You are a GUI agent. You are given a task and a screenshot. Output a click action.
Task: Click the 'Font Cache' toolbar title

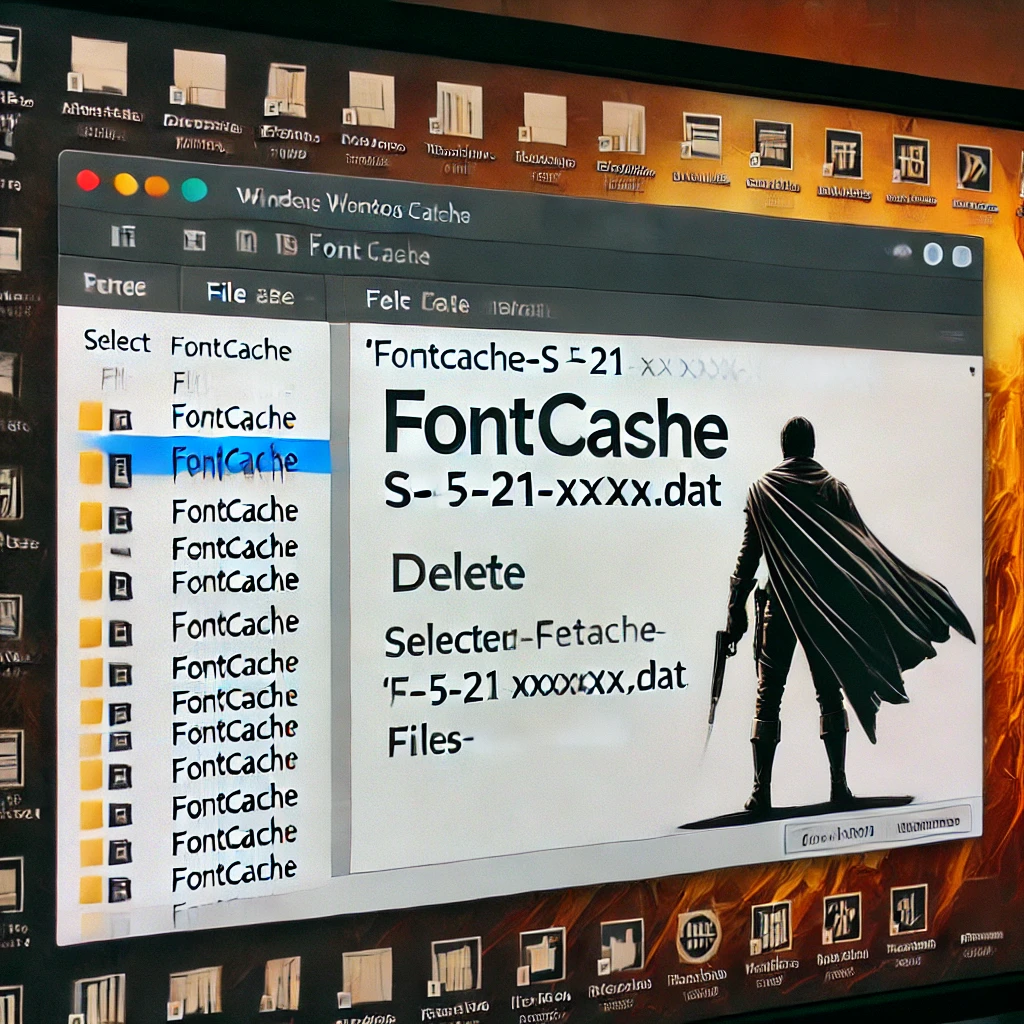click(369, 250)
